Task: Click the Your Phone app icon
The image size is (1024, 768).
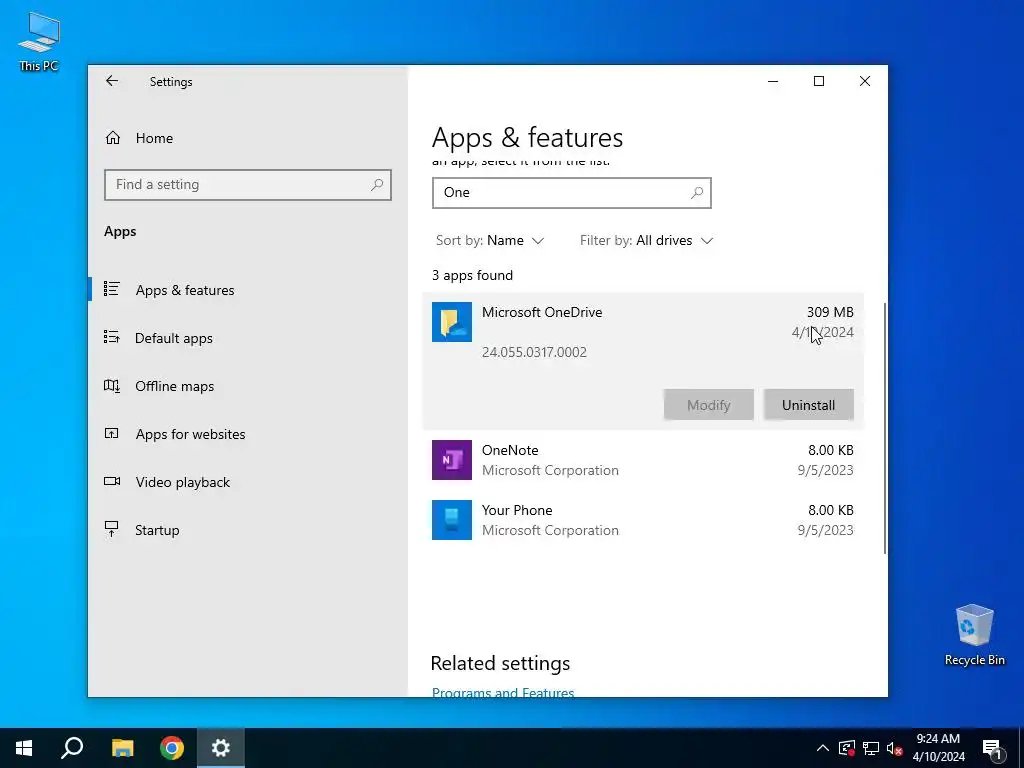Action: point(451,520)
